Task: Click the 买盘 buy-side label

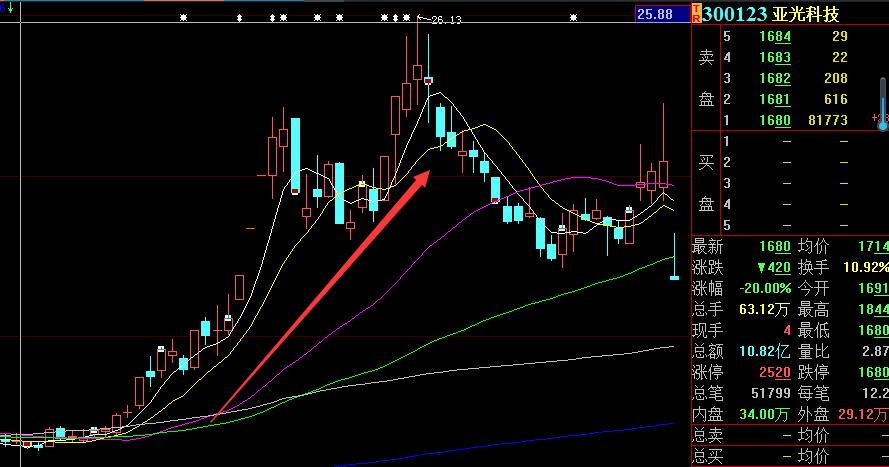Action: coord(706,183)
